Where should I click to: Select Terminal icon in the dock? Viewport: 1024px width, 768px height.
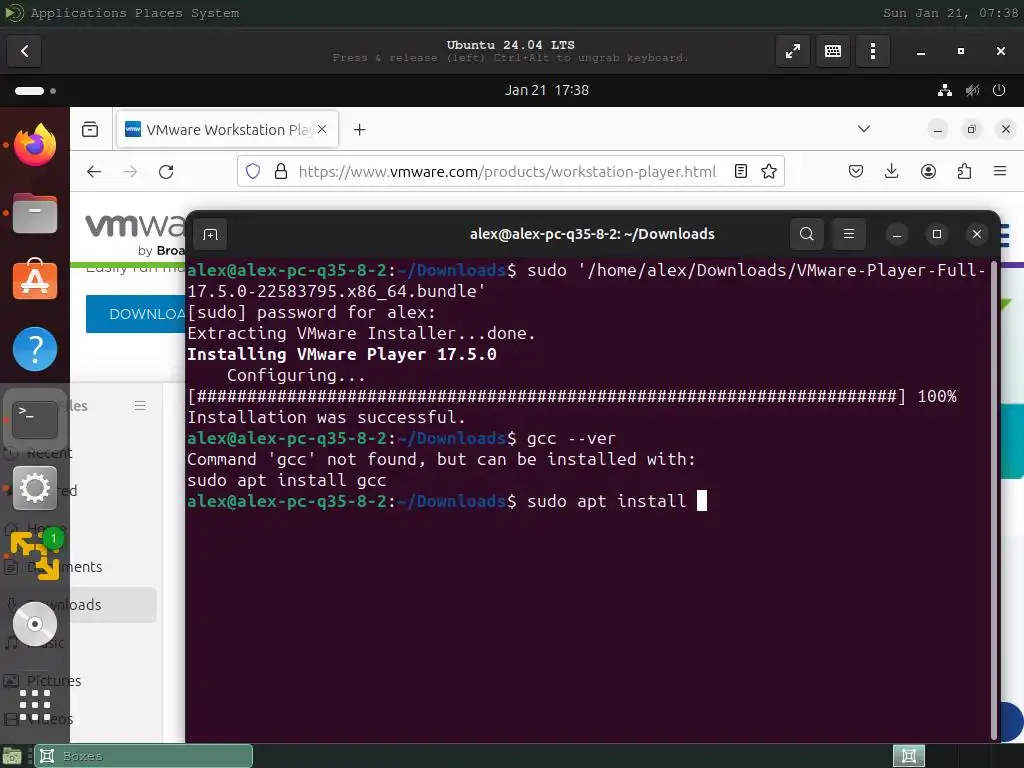coord(35,418)
